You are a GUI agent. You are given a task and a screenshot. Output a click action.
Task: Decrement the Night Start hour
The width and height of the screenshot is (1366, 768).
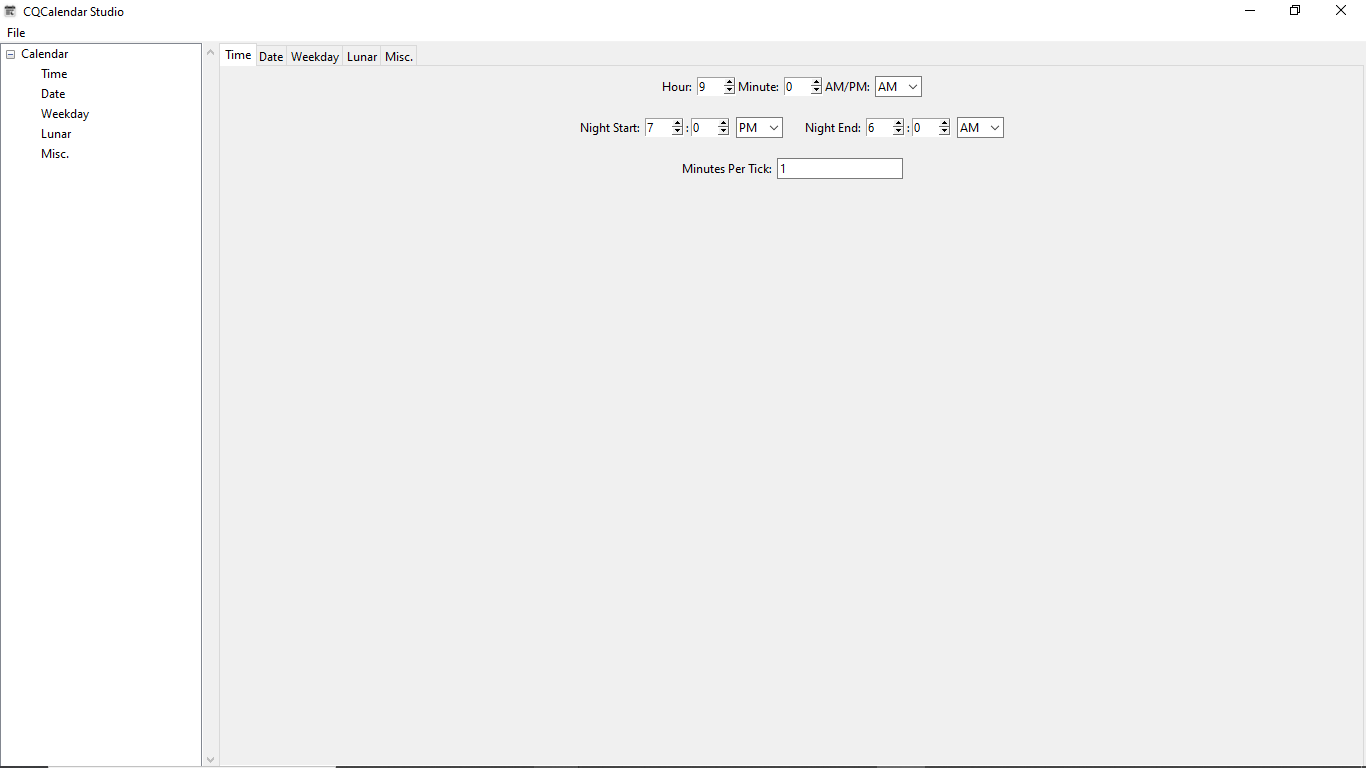[677, 132]
